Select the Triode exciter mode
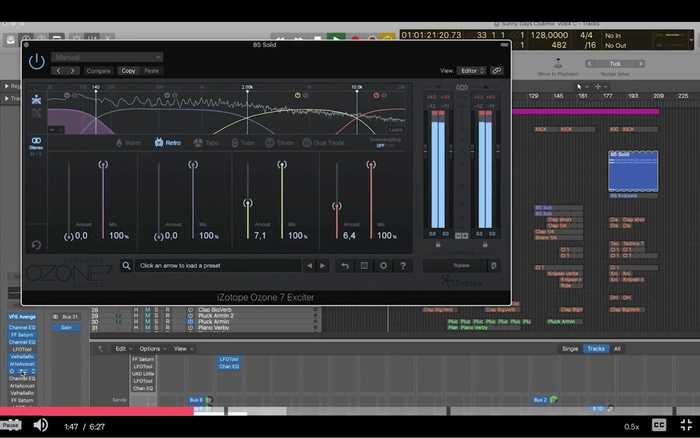Image resolution: width=700 pixels, height=438 pixels. point(280,143)
